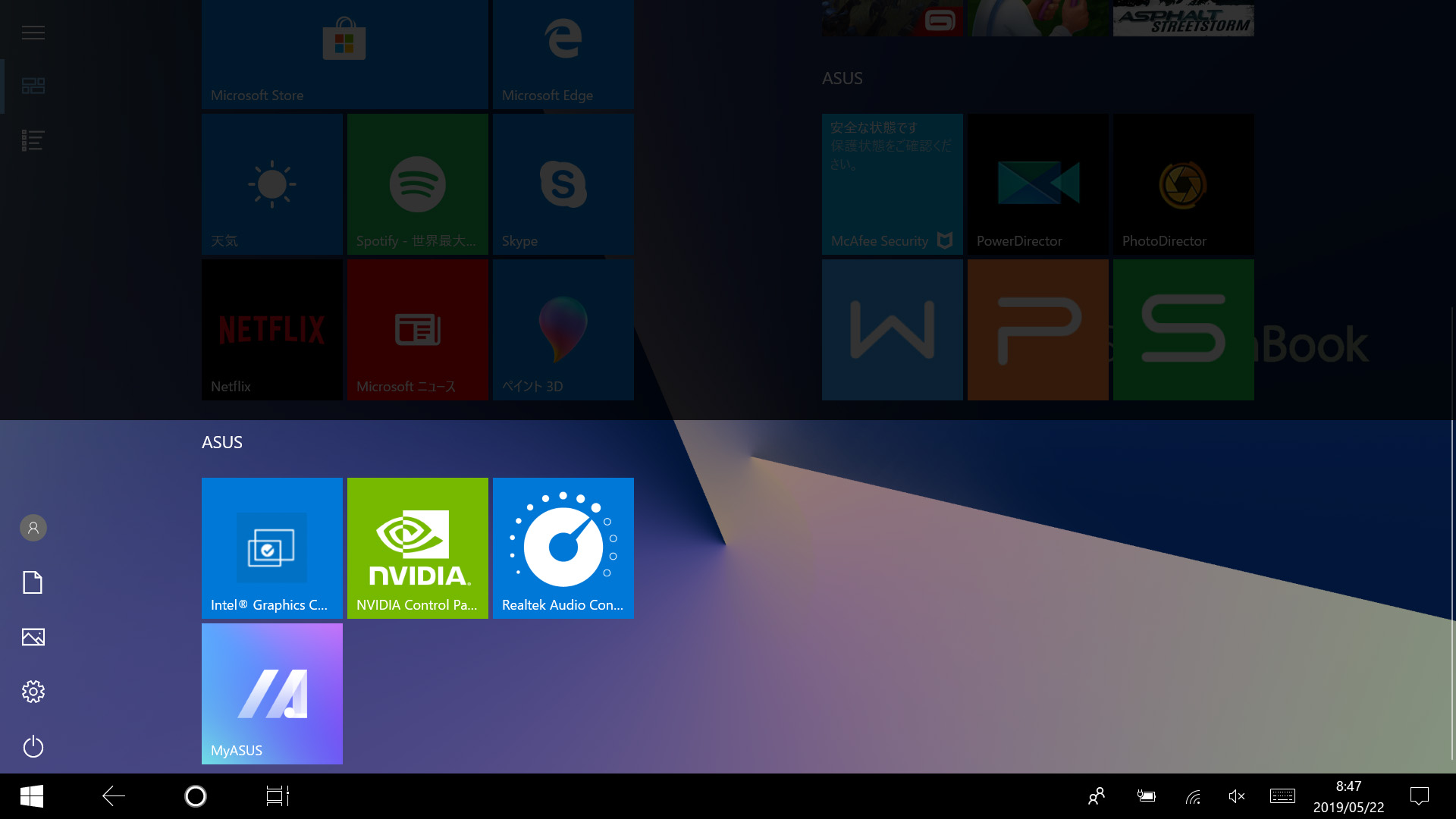Open the NVIDIA Control Panel tile
The image size is (1456, 819).
coord(417,548)
